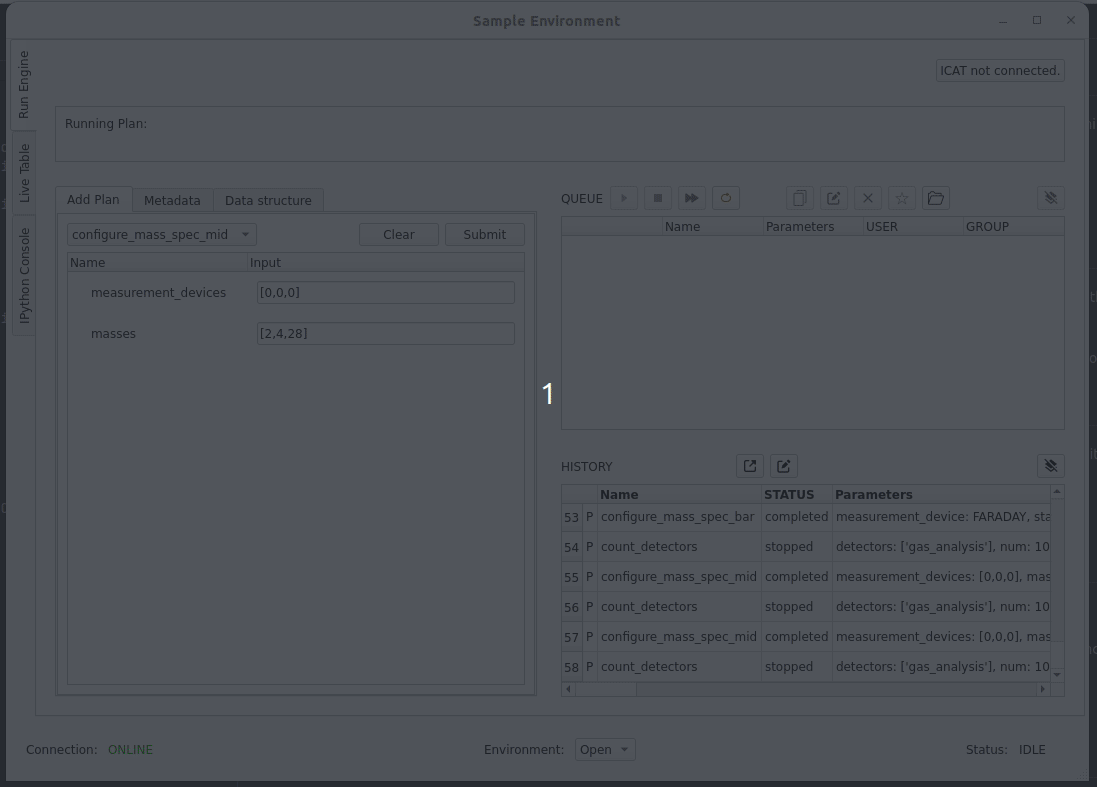Click the history vertical scrollbar down arrow
The width and height of the screenshot is (1097, 787).
coord(1057,675)
